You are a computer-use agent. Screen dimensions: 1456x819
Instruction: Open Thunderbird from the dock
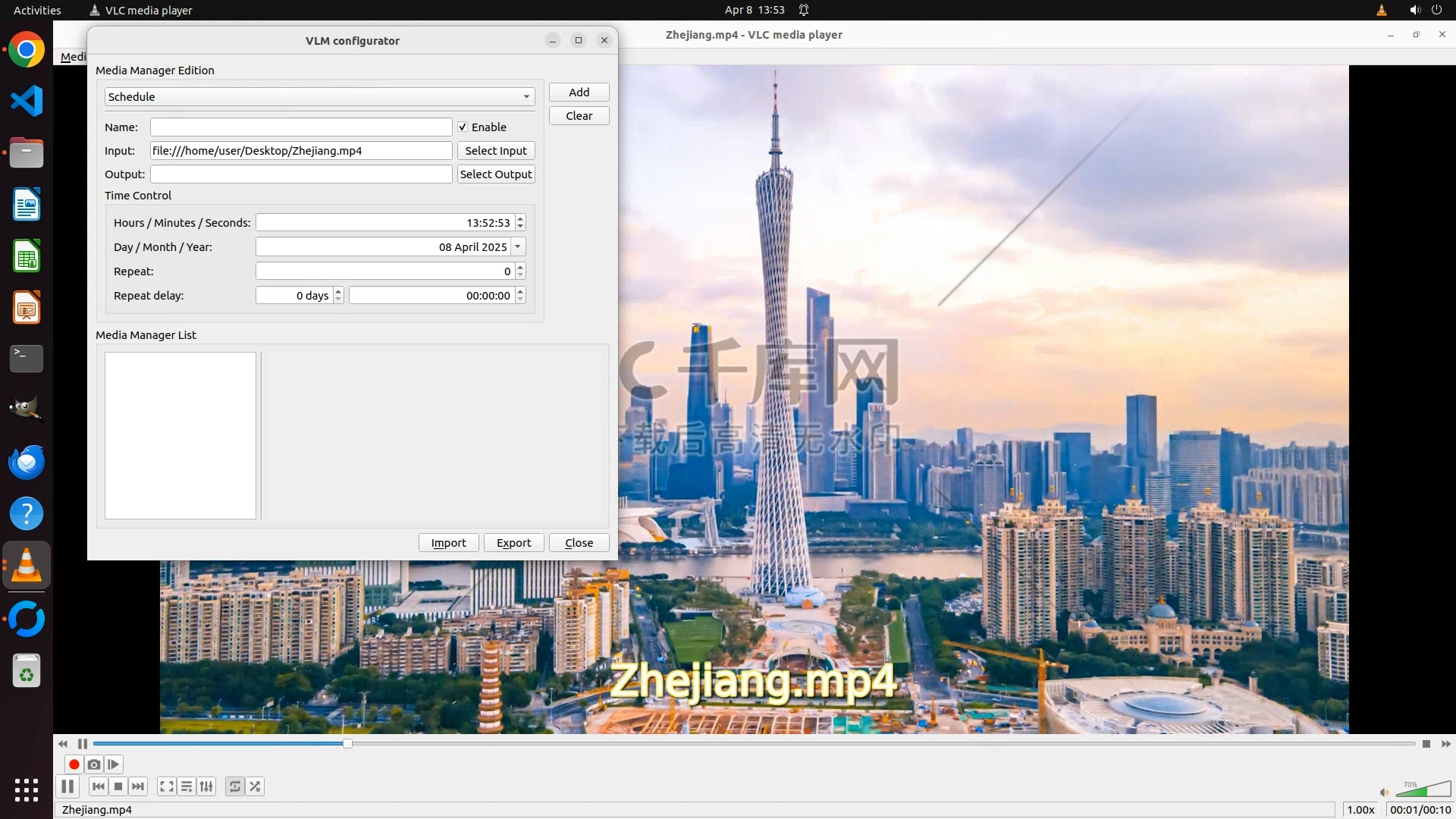pyautogui.click(x=27, y=462)
